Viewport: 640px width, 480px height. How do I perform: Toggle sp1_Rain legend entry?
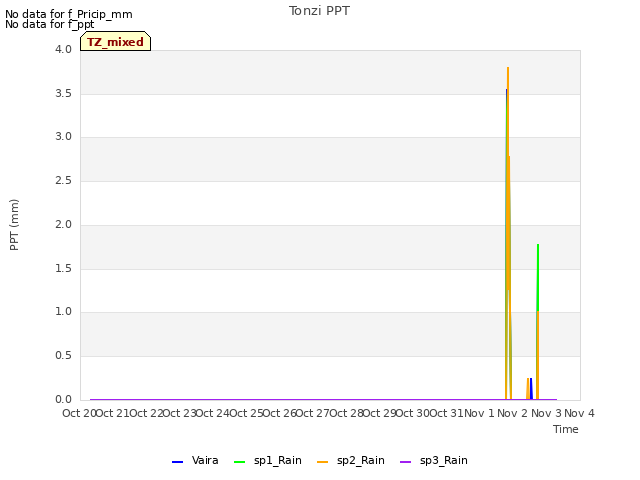pos(268,460)
